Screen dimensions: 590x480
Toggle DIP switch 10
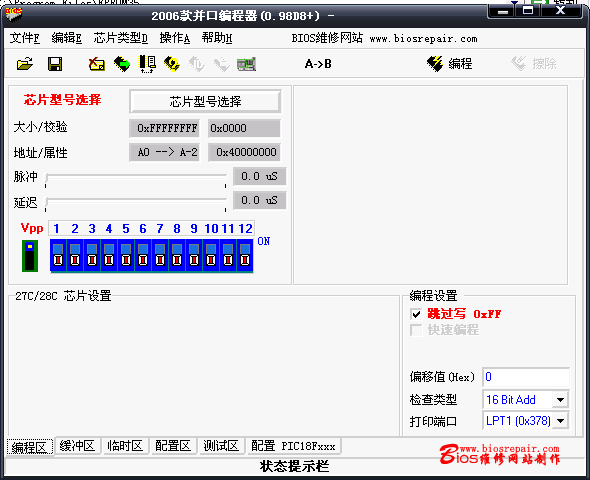pos(211,255)
